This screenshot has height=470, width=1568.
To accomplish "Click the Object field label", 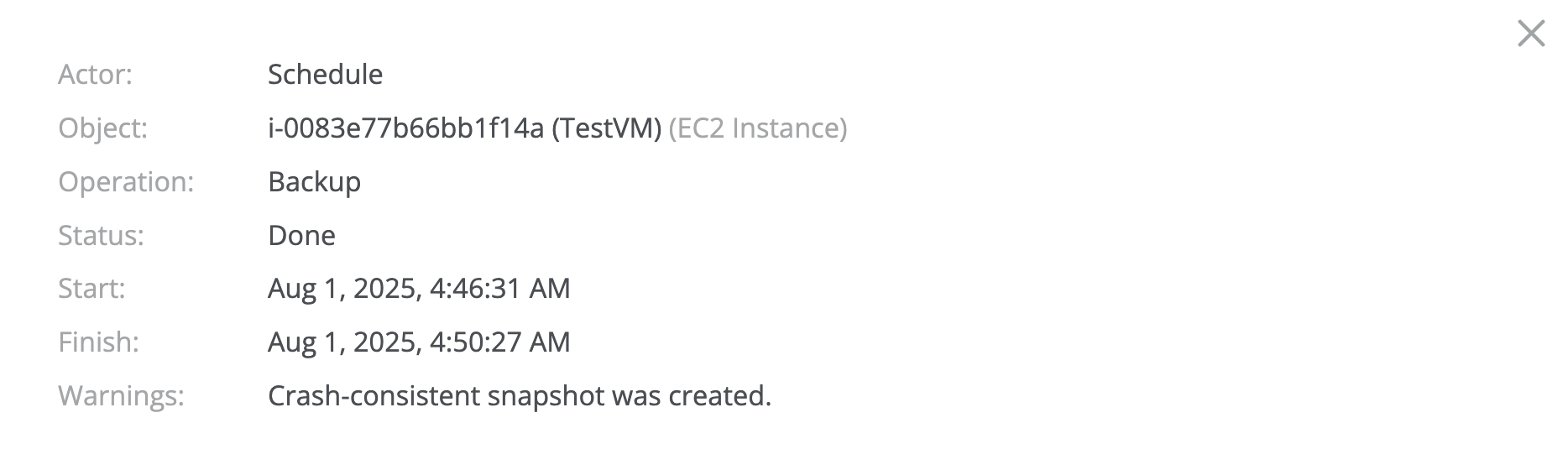I will (102, 128).
